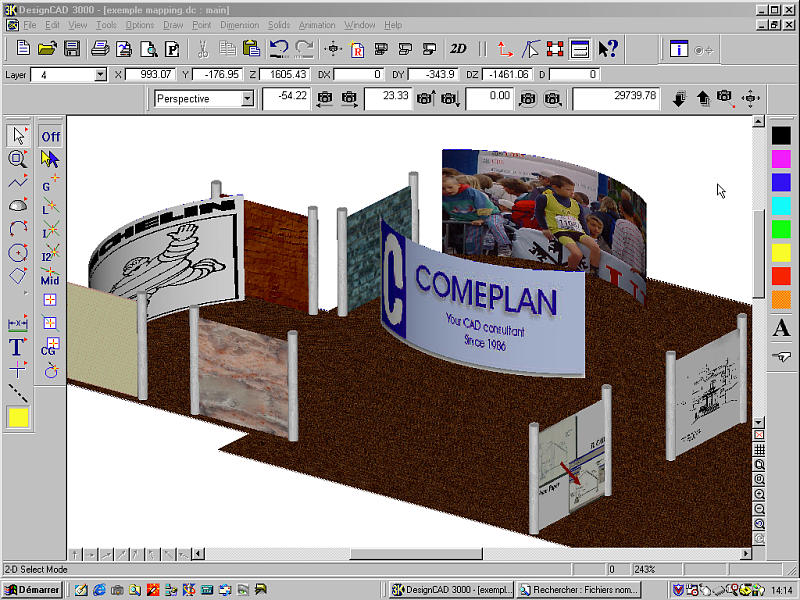Rotate camera left with first camera icon
This screenshot has height=600, width=800.
pyautogui.click(x=324, y=98)
